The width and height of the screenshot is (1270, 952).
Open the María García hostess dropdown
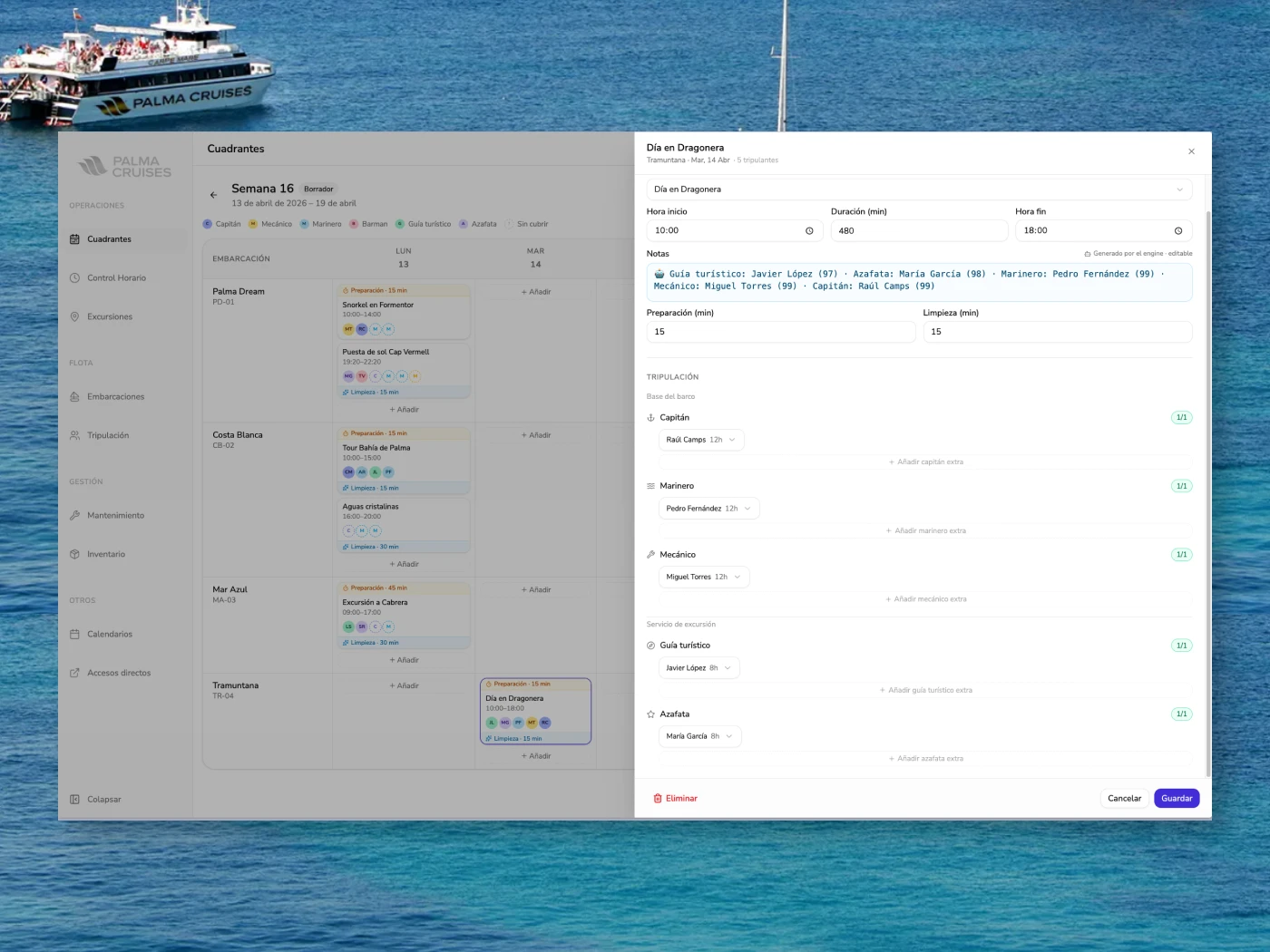(x=699, y=736)
